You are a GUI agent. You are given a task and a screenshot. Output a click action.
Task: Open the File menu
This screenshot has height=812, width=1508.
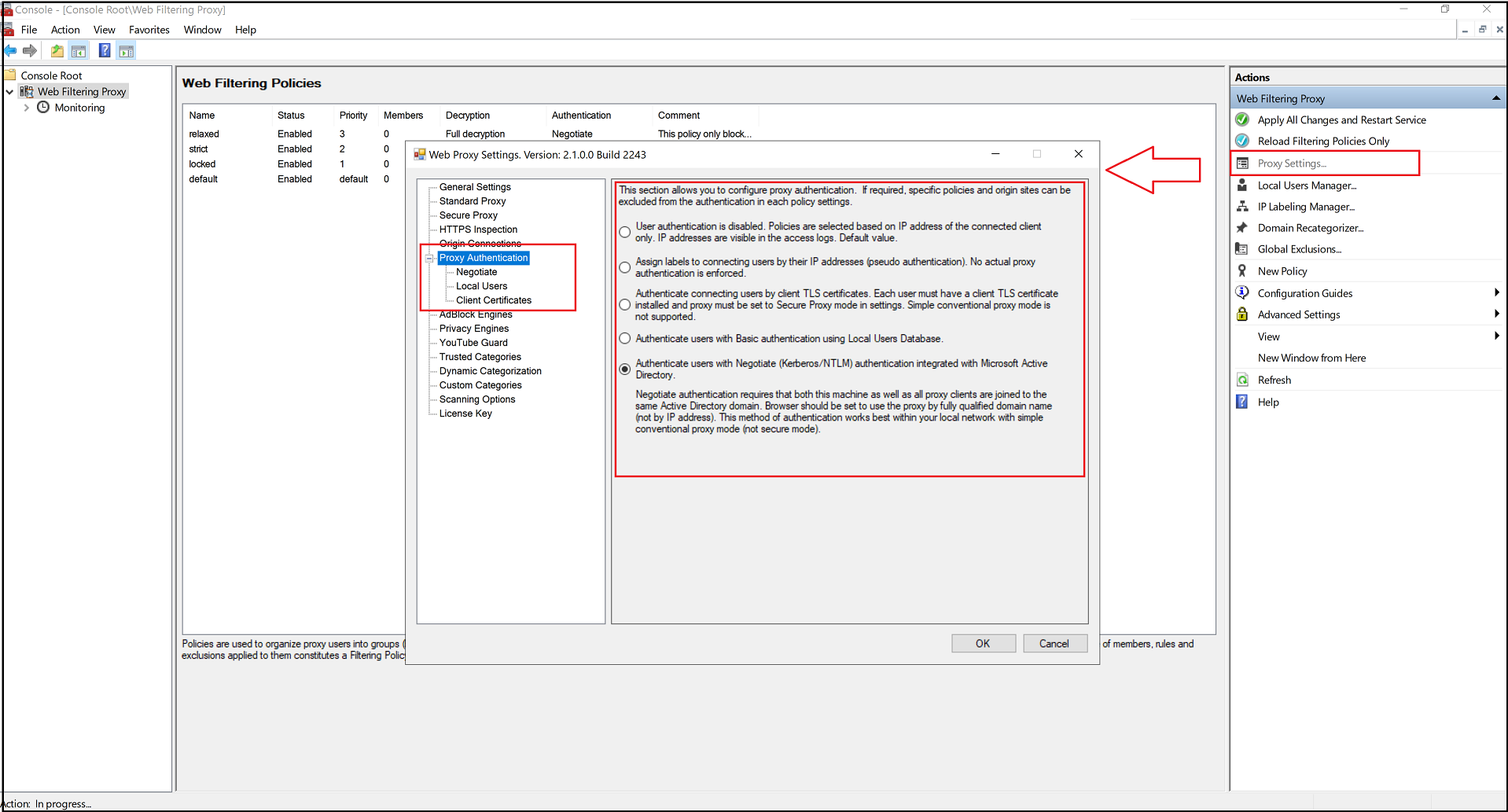click(x=29, y=30)
